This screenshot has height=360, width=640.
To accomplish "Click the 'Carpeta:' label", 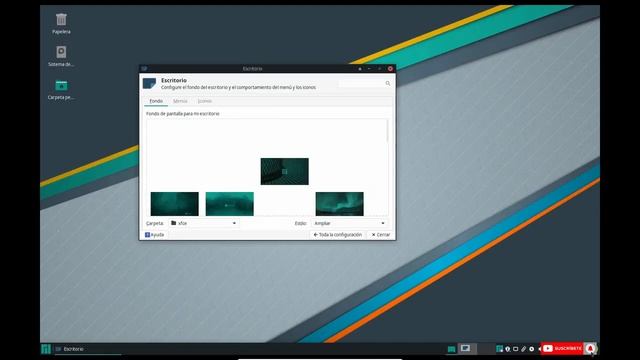I will tap(155, 223).
